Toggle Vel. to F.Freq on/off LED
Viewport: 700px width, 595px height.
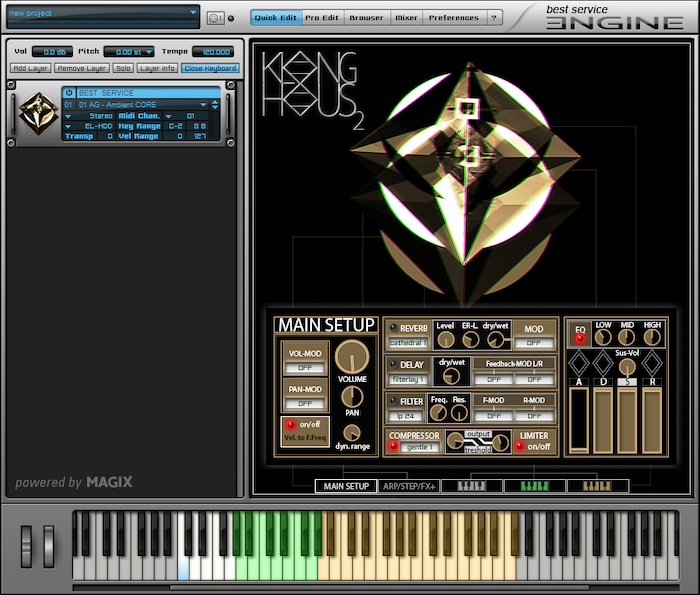[291, 424]
